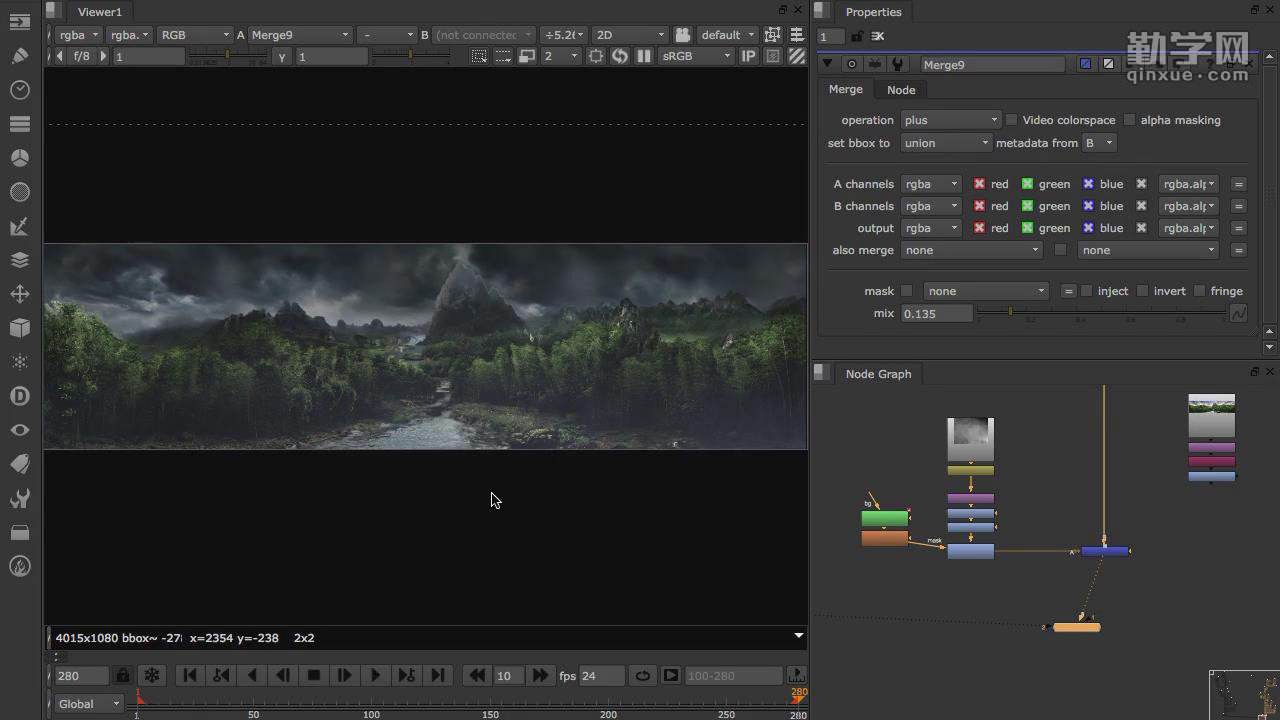Click the snowflake freeze icon in playback bar
The image size is (1280, 720).
tap(151, 676)
